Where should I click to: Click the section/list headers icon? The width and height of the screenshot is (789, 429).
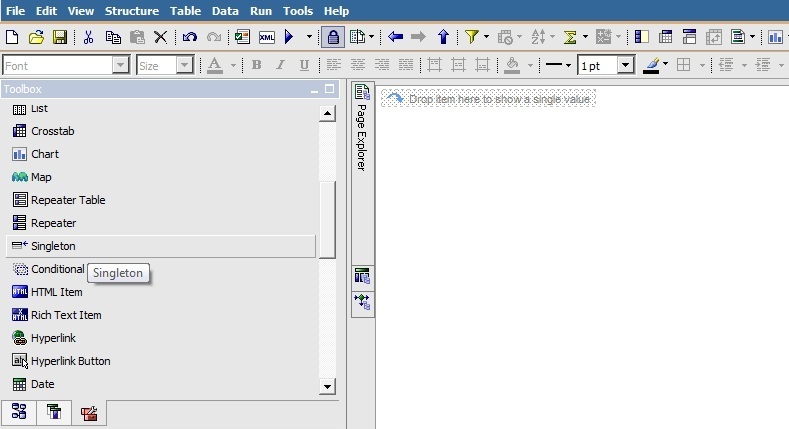coord(642,37)
